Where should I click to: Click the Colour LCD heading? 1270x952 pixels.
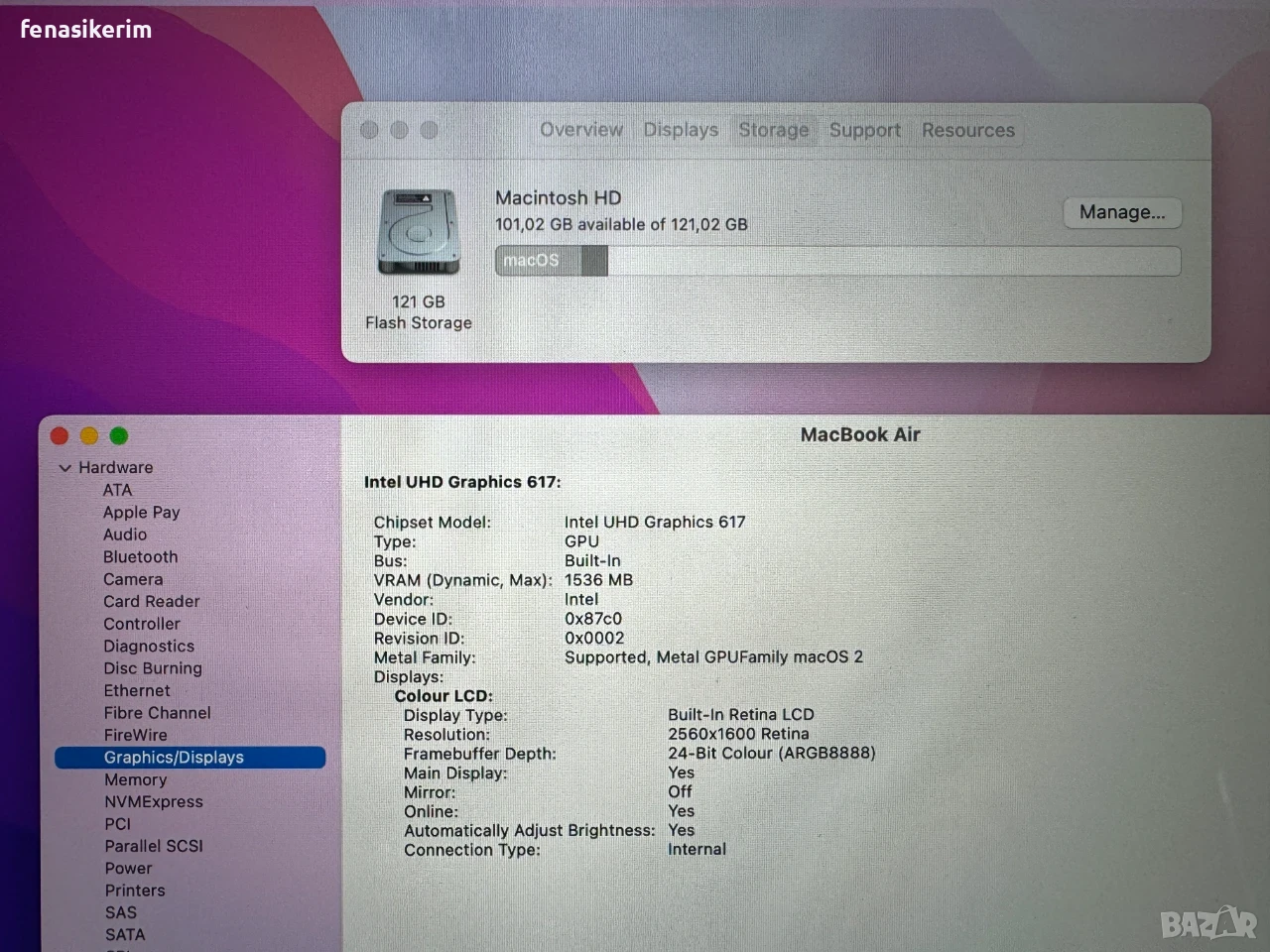444,696
